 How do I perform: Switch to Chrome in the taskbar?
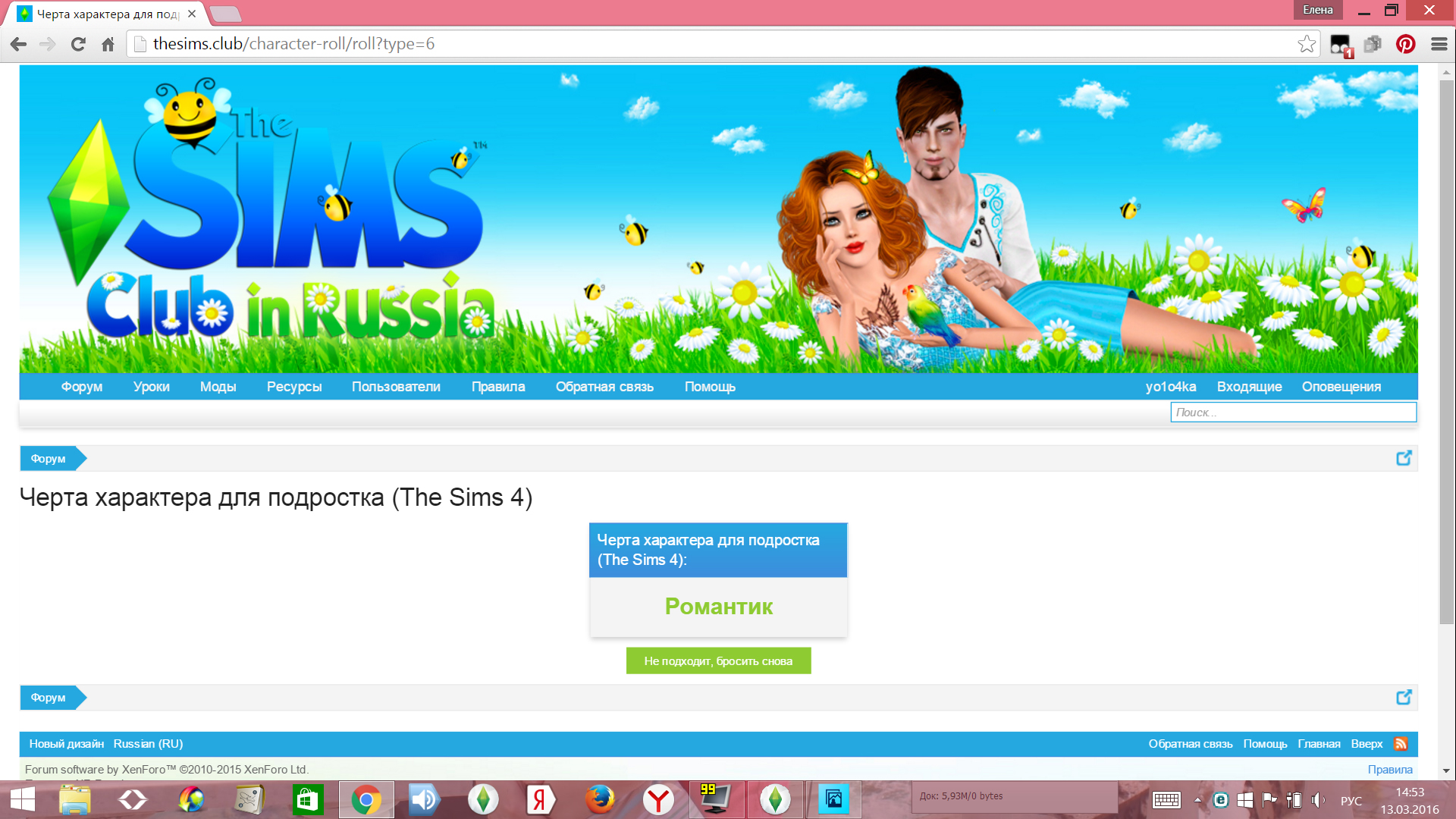click(366, 799)
